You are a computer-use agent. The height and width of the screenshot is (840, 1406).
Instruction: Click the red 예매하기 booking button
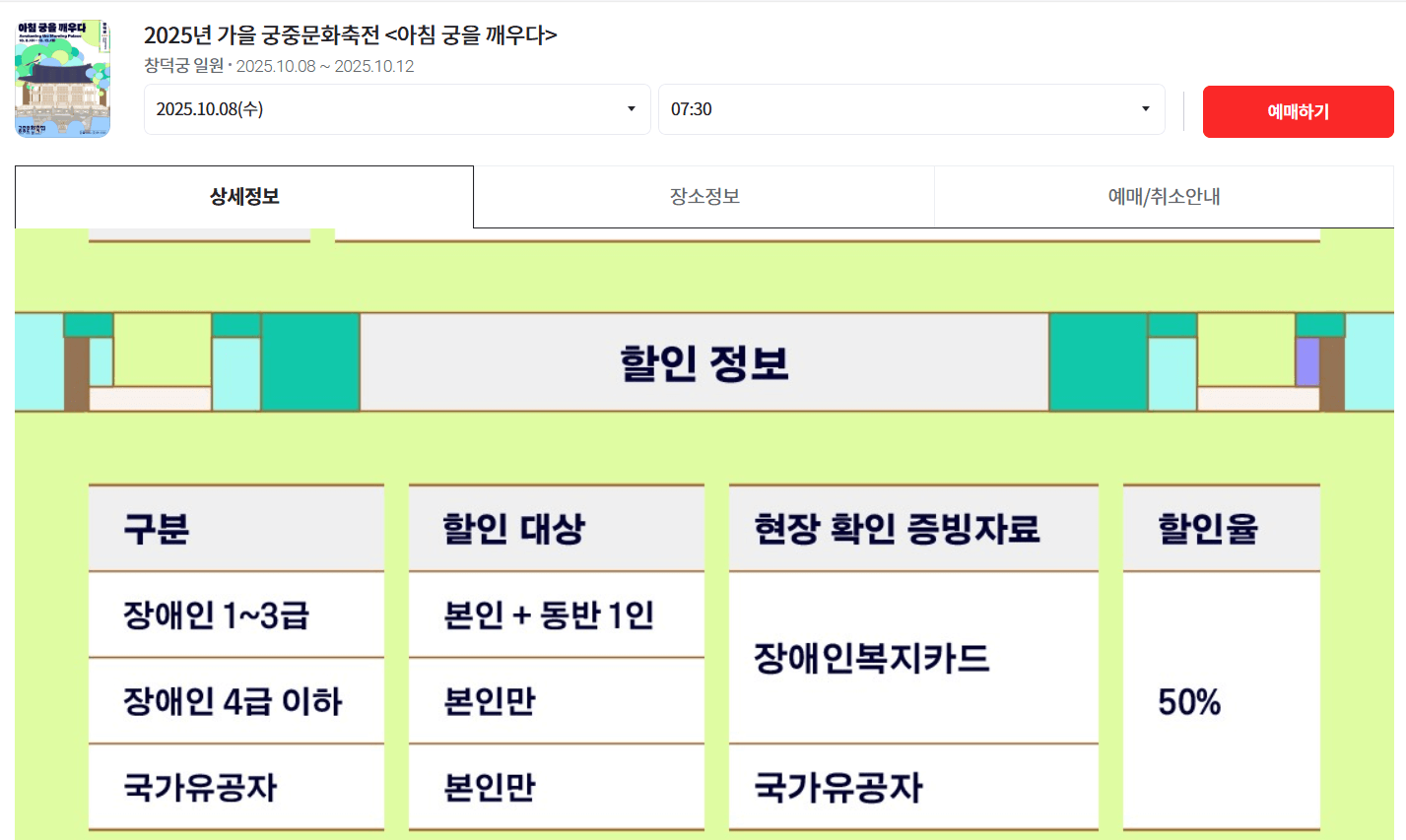1297,111
